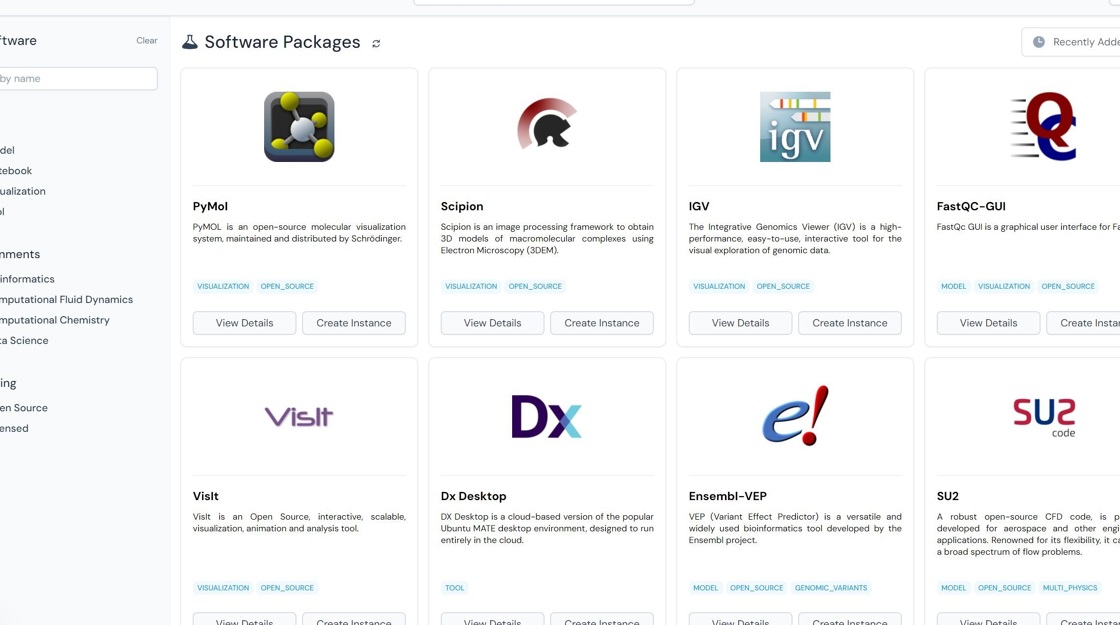Click the Scipion card title
This screenshot has width=1120, height=625.
click(461, 206)
